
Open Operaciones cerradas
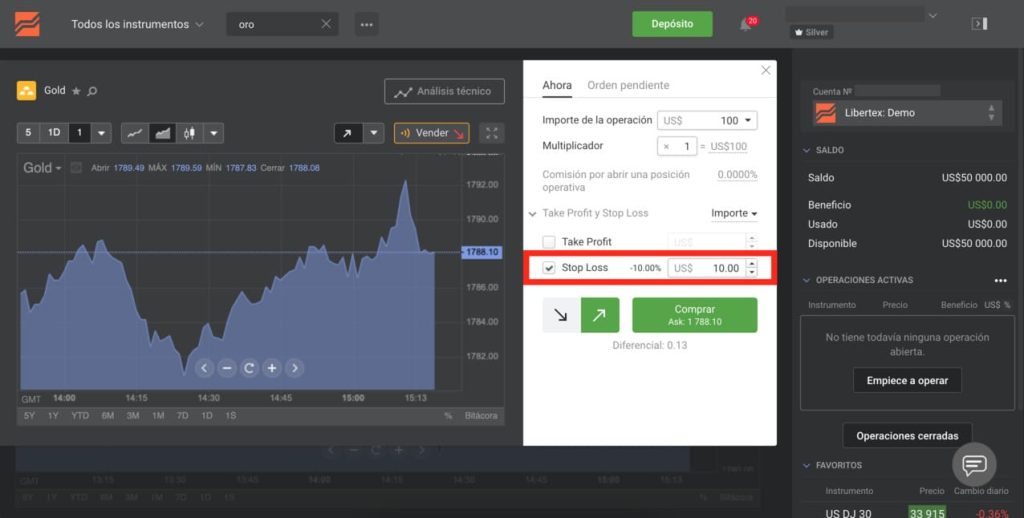point(907,436)
